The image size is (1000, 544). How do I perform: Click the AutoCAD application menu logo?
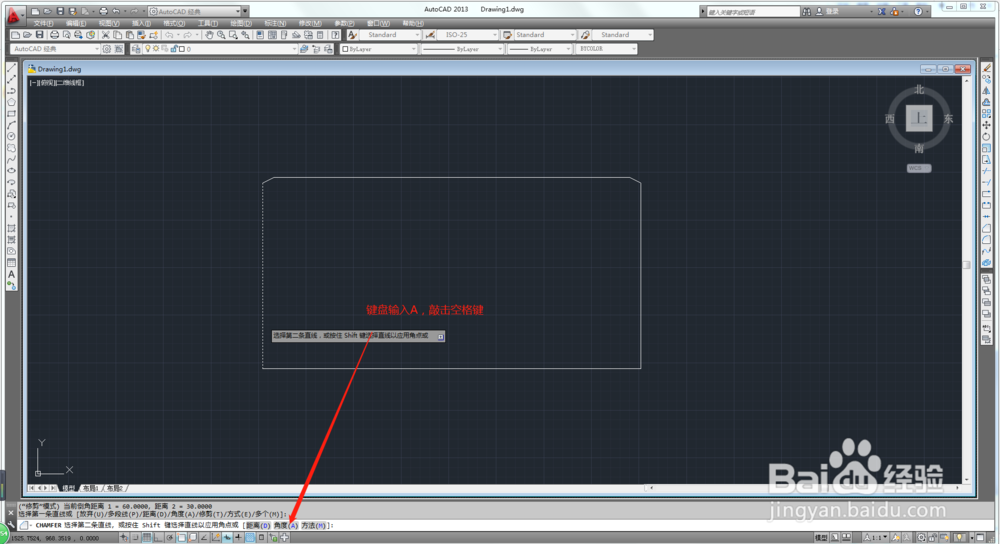point(13,14)
